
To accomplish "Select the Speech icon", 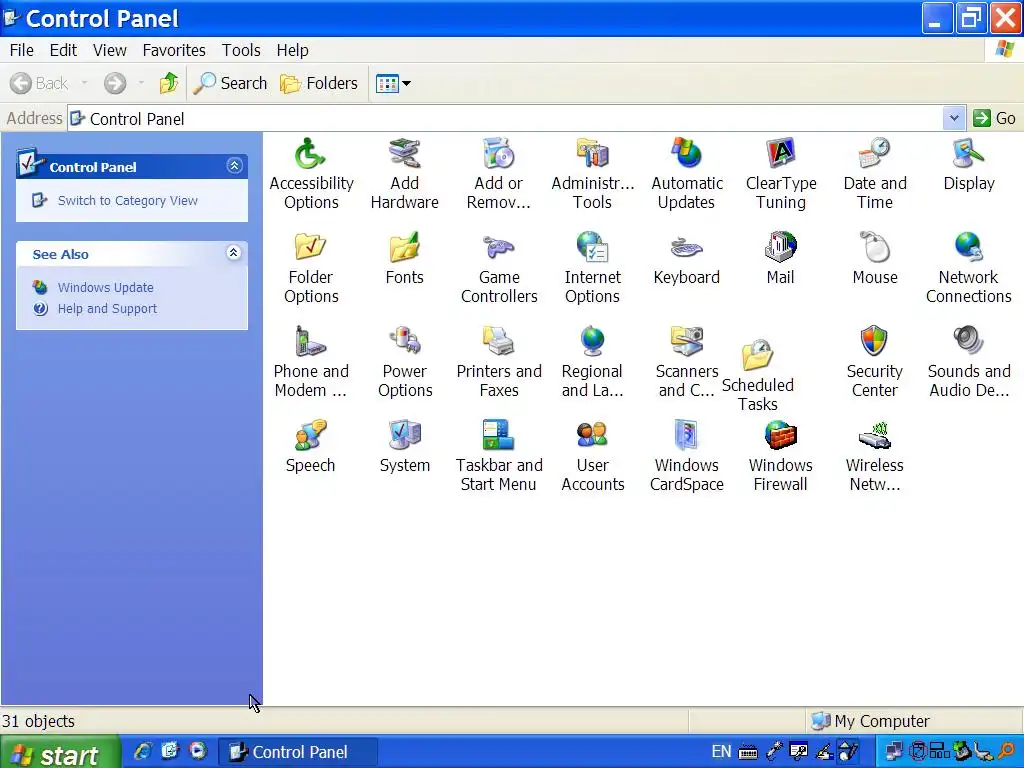I will tap(311, 436).
